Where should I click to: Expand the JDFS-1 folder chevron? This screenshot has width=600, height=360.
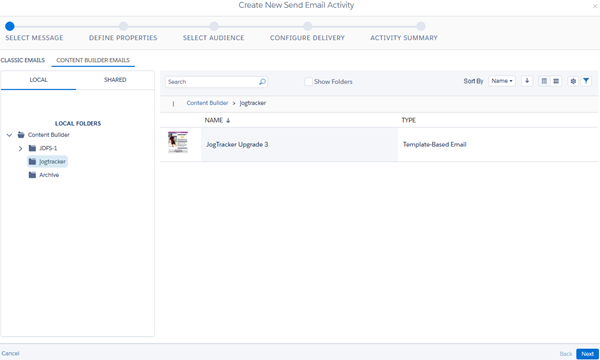tap(20, 148)
